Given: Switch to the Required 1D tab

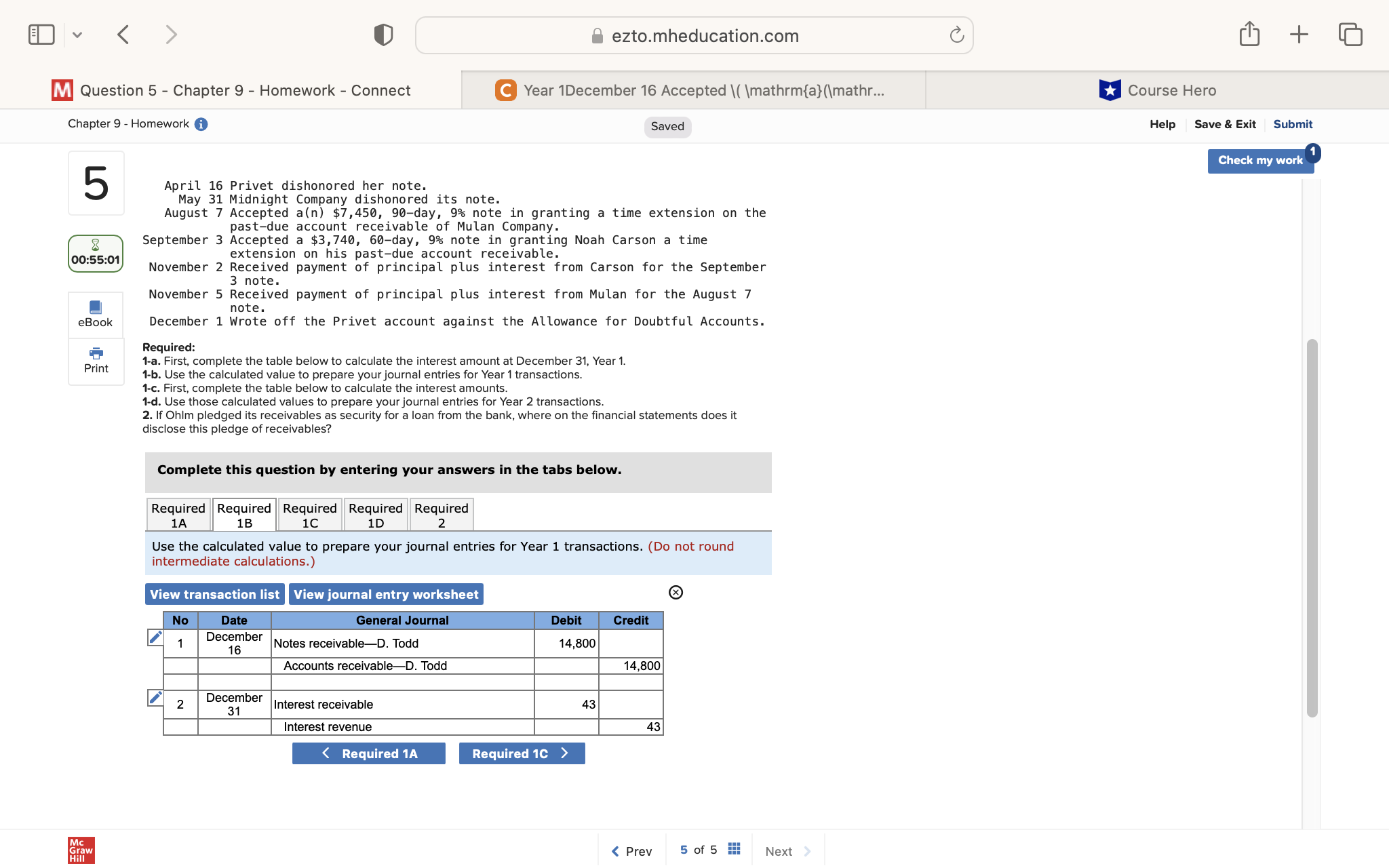Looking at the screenshot, I should 375,514.
